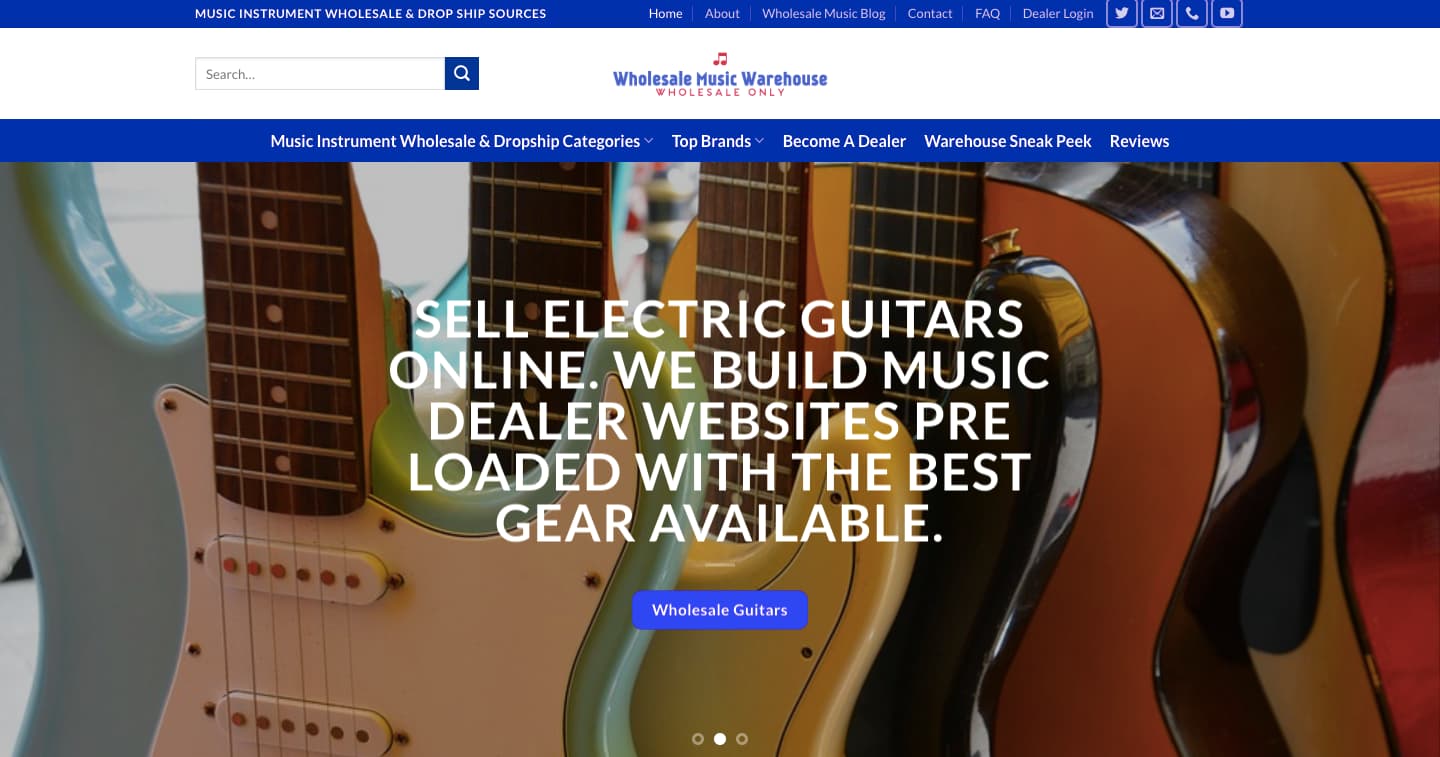Open the Twitter social icon
Image resolution: width=1440 pixels, height=757 pixels.
tap(1122, 13)
